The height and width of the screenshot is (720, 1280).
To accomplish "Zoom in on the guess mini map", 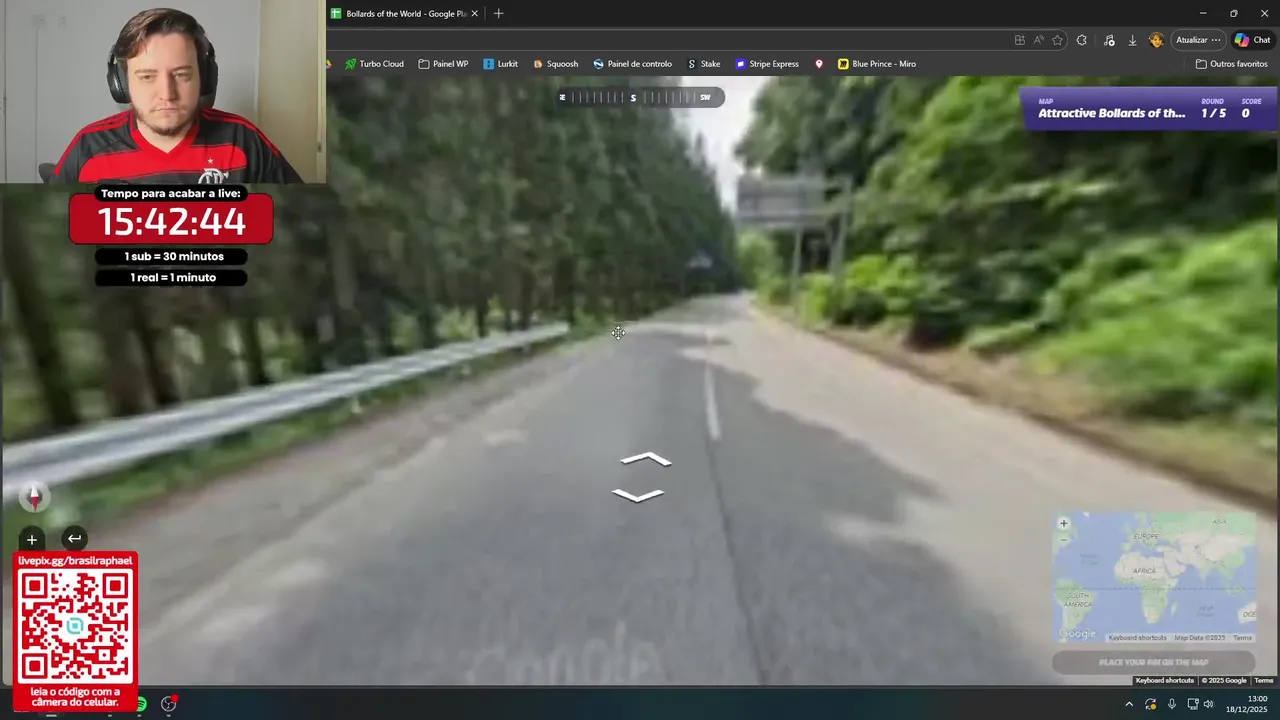I will (1063, 523).
